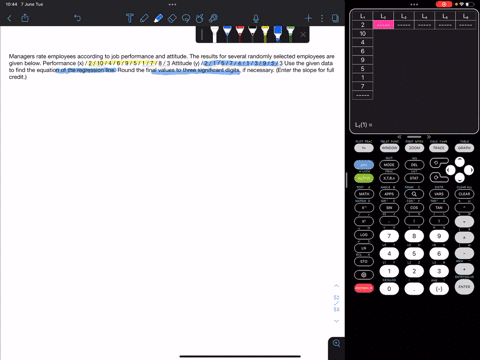Tap the SIN key
The width and height of the screenshot is (480, 360).
click(389, 208)
